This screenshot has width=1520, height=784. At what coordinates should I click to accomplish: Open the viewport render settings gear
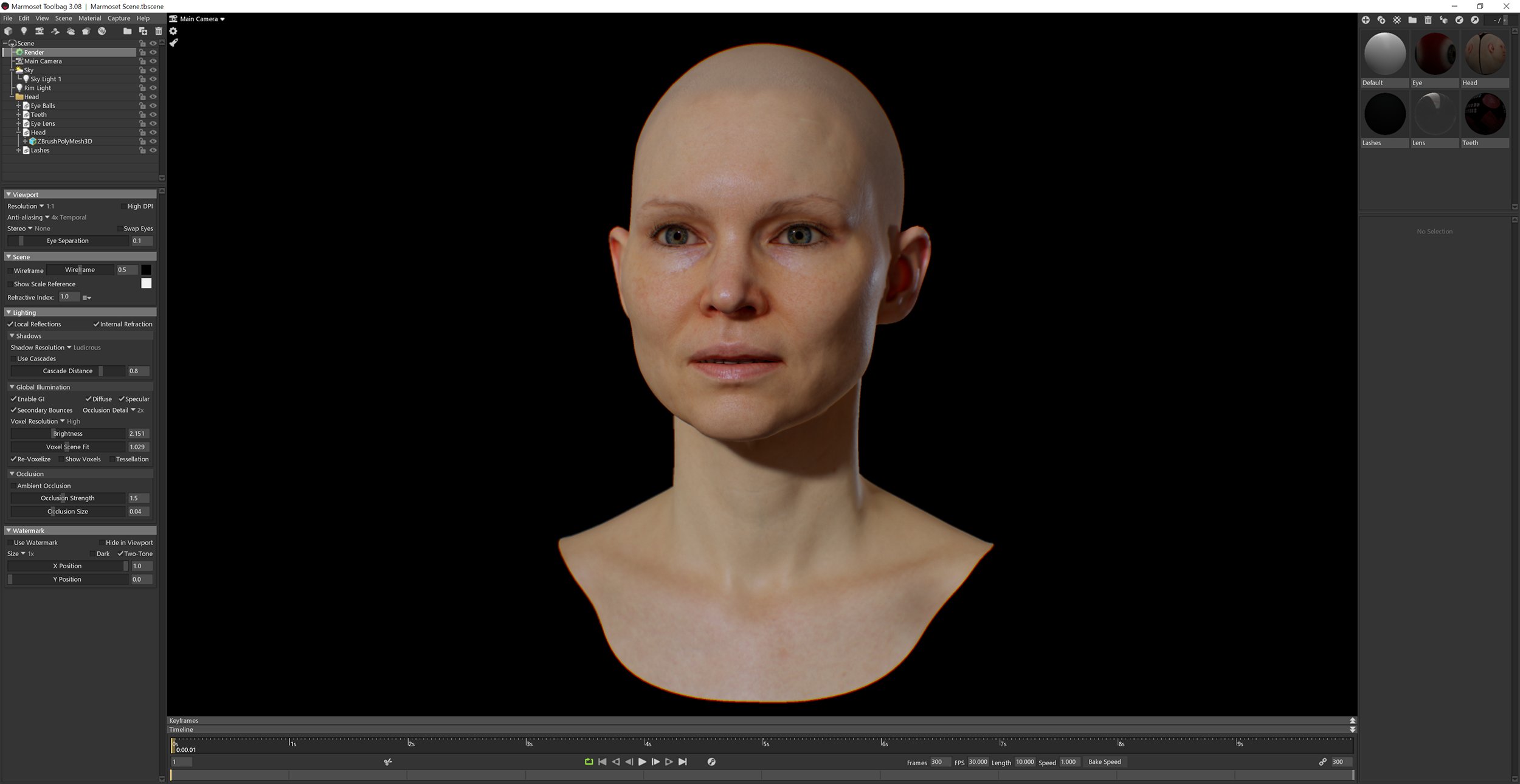point(174,30)
